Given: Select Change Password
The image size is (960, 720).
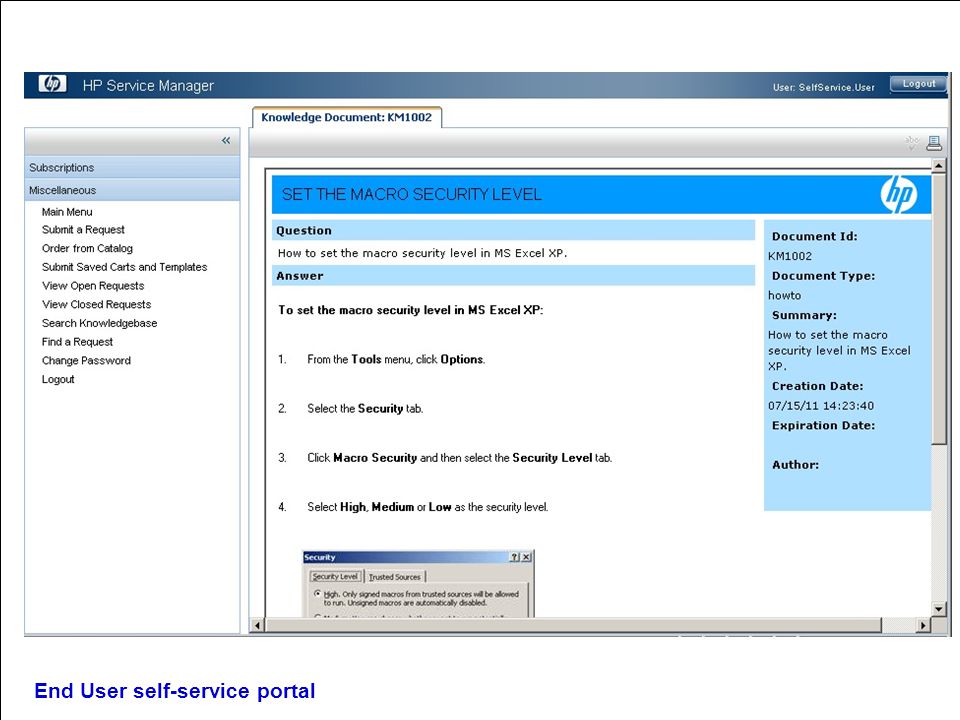Looking at the screenshot, I should pos(86,361).
